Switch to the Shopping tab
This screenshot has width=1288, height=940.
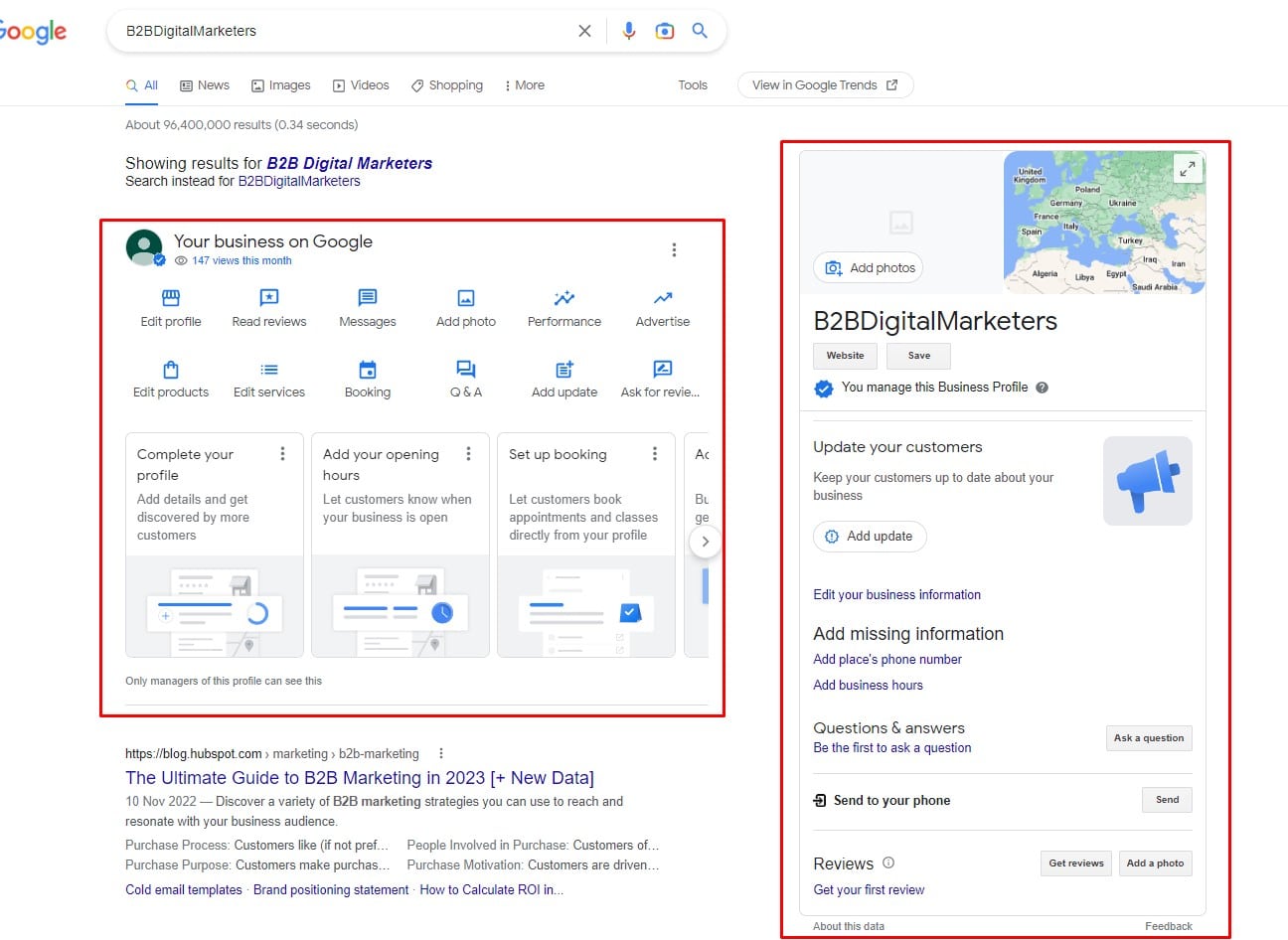[x=447, y=85]
